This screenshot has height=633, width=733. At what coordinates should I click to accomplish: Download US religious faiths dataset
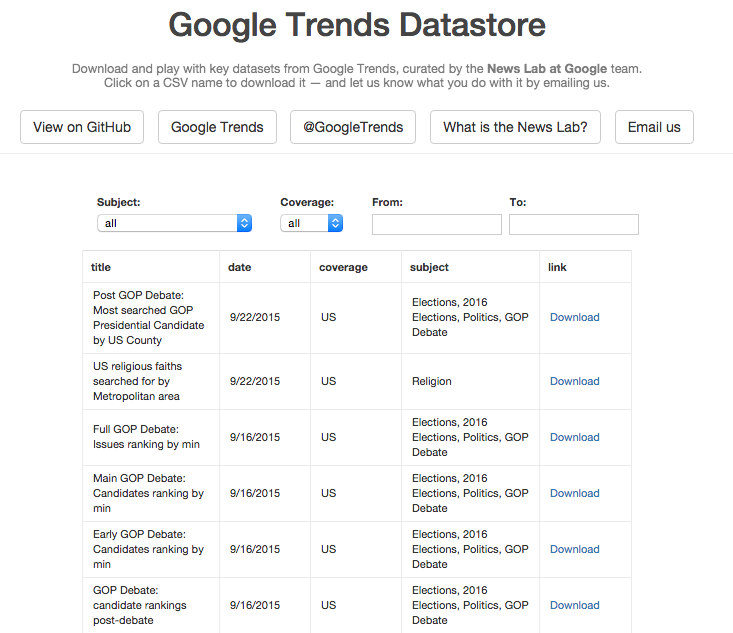(575, 381)
